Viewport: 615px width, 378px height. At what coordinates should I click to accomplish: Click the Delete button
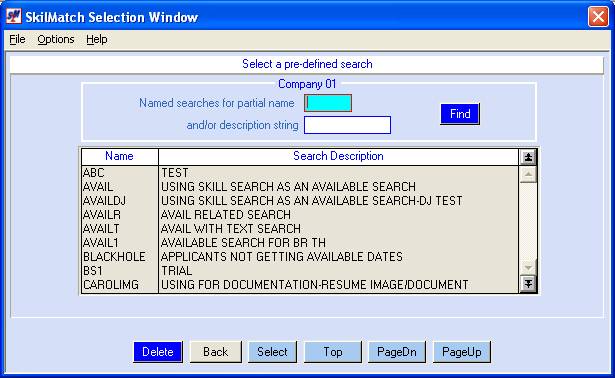[x=158, y=352]
